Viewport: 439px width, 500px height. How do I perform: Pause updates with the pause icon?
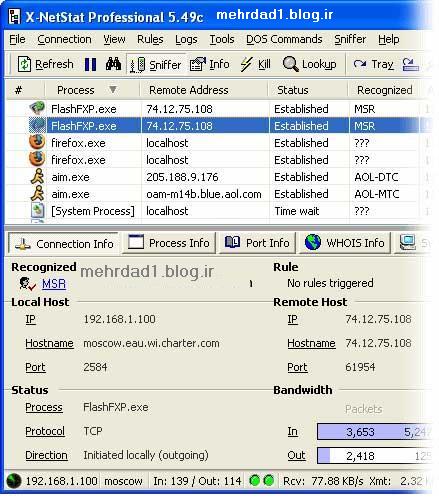[x=90, y=64]
